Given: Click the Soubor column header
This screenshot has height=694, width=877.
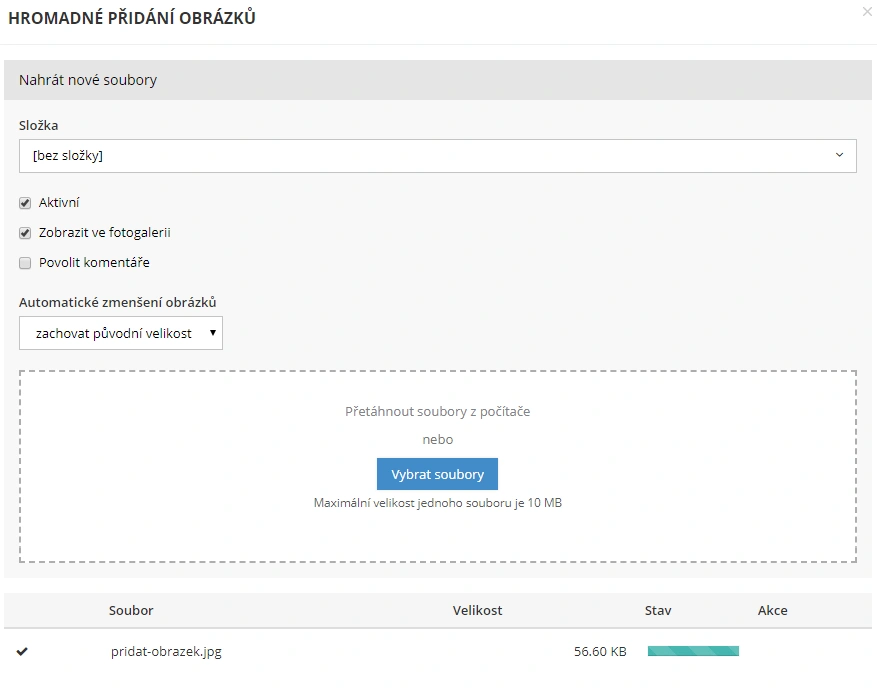Looking at the screenshot, I should click(x=131, y=610).
